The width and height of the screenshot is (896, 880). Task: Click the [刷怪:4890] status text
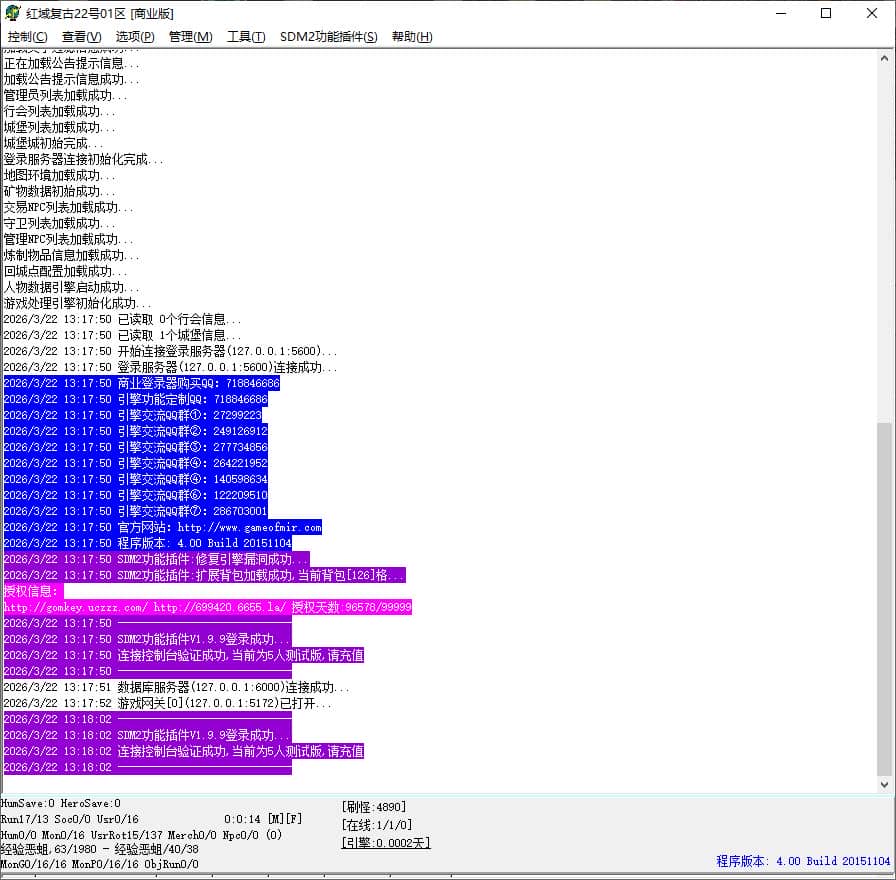pos(374,807)
